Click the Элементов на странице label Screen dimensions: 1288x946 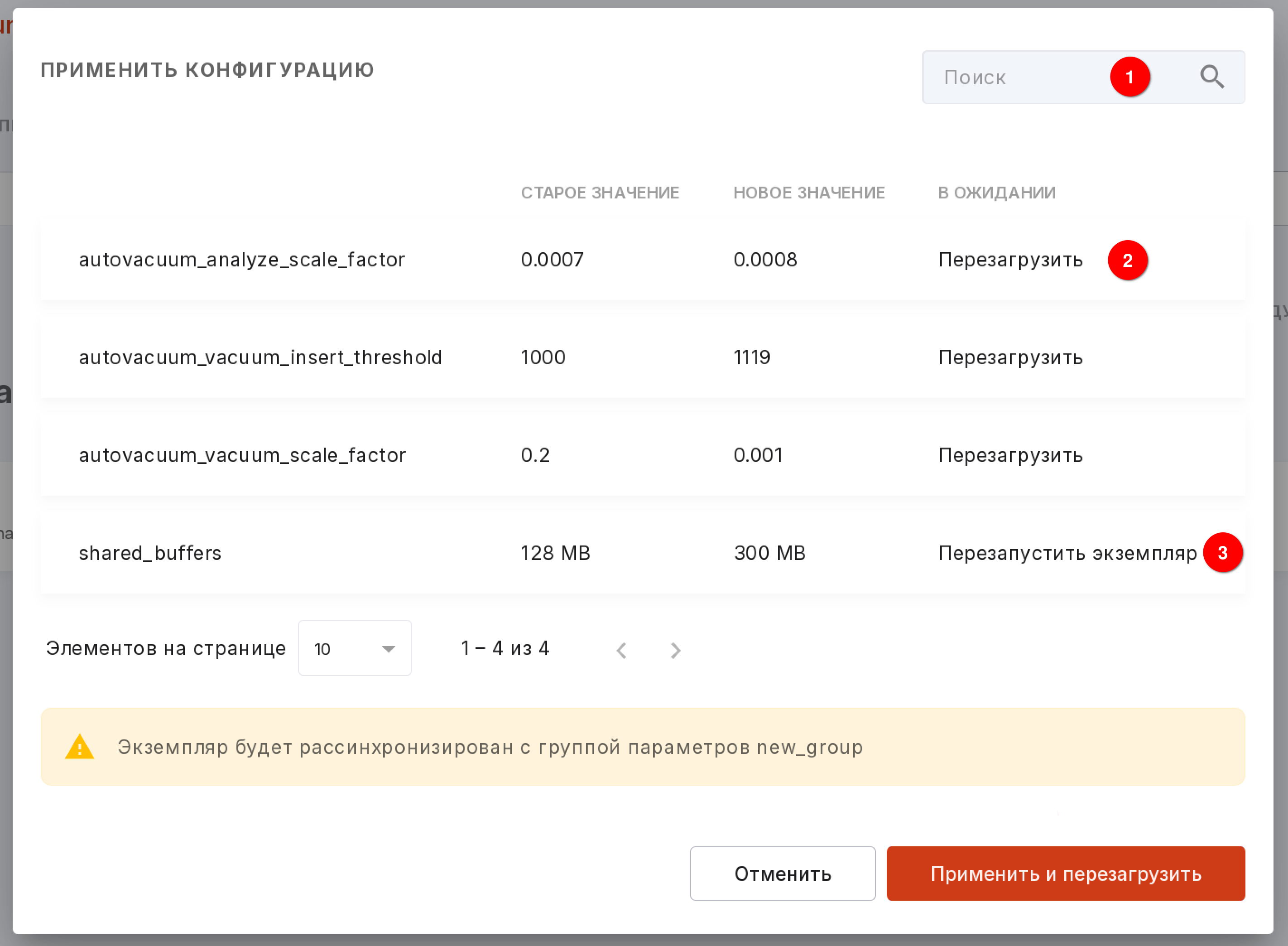tap(166, 648)
